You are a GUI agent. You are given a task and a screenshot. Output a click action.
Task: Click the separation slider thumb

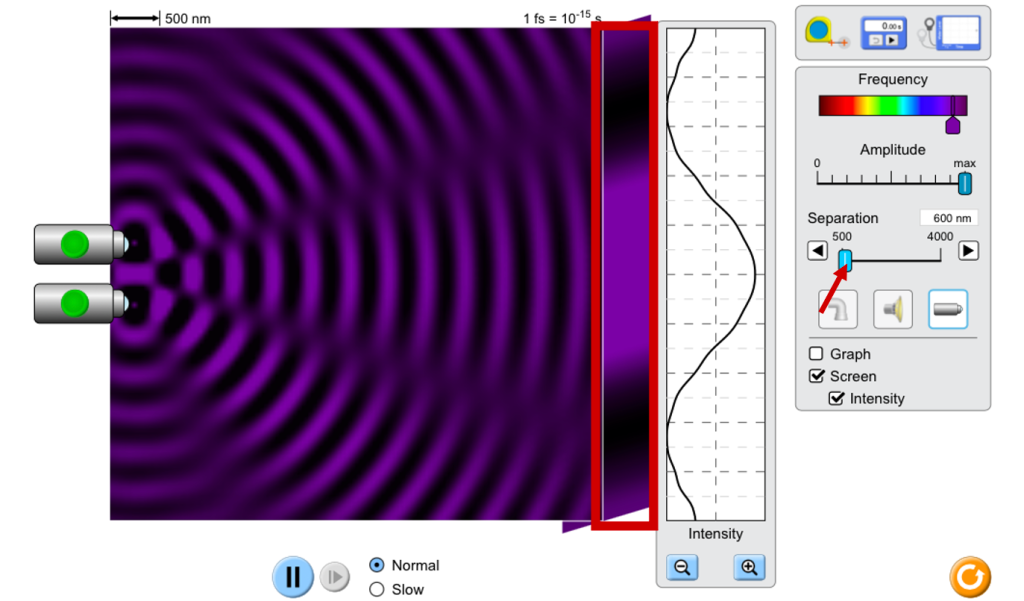[x=844, y=260]
